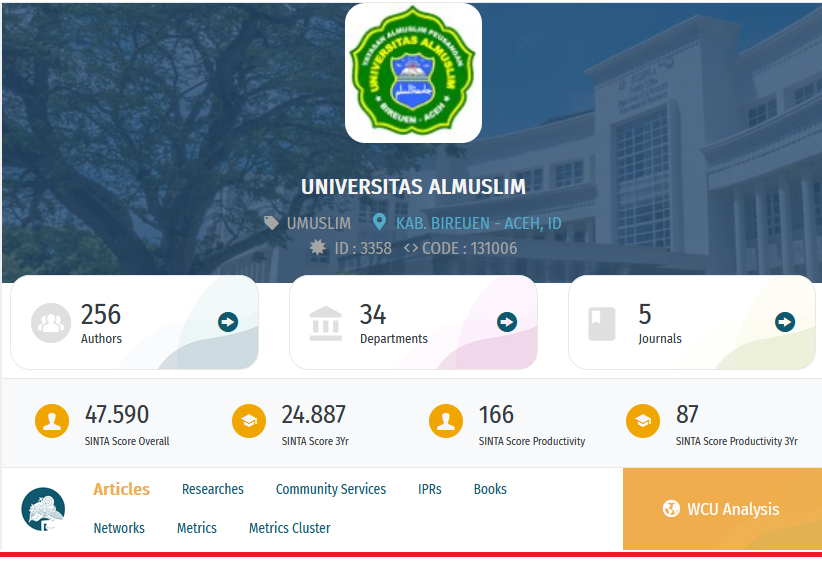This screenshot has width=822, height=562.
Task: Click the 47.590 SINTA Score Overall value
Action: (x=117, y=414)
